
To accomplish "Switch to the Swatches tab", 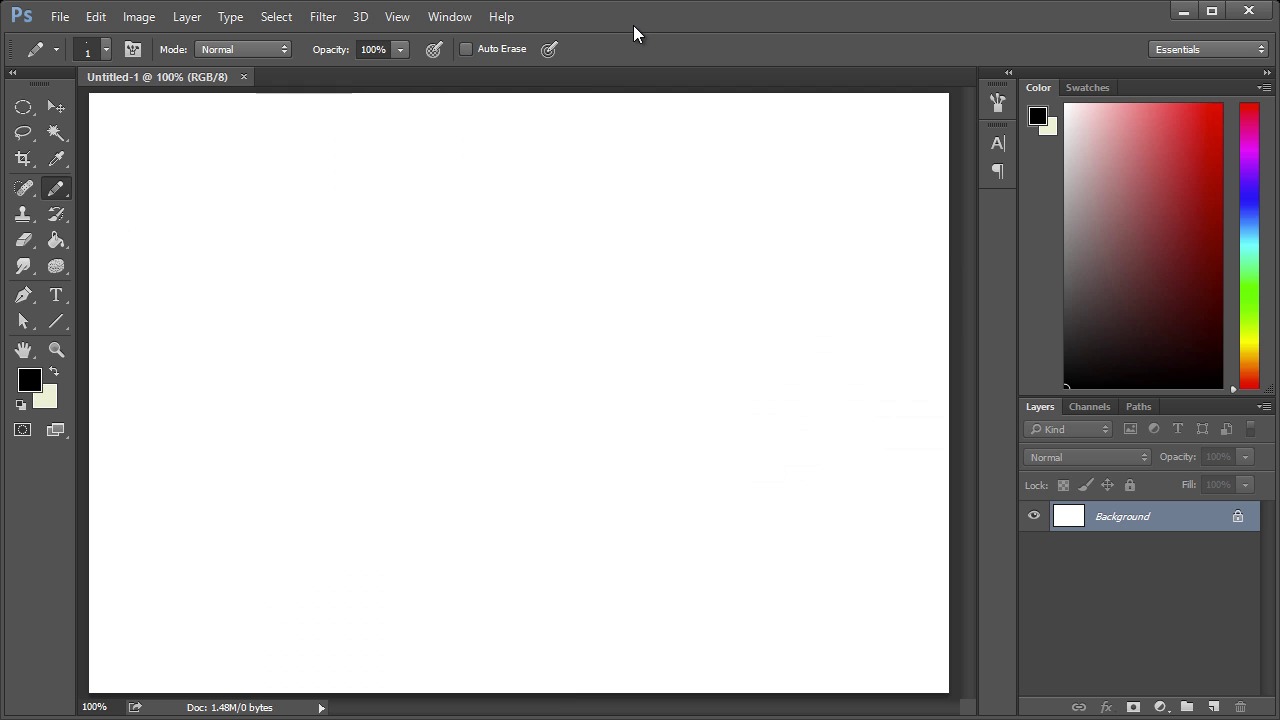I will coord(1087,87).
